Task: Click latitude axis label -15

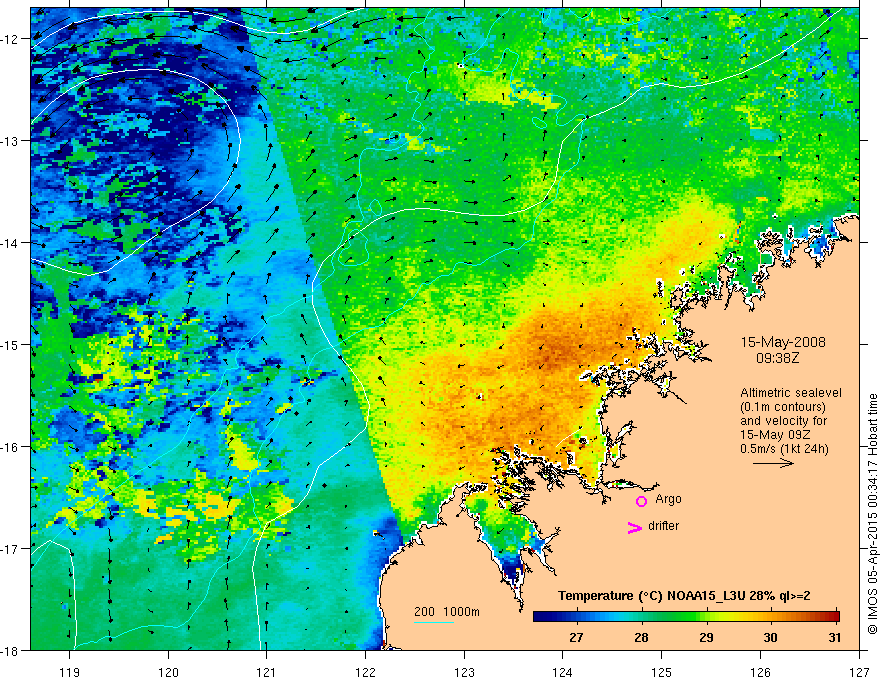Action: coord(11,345)
